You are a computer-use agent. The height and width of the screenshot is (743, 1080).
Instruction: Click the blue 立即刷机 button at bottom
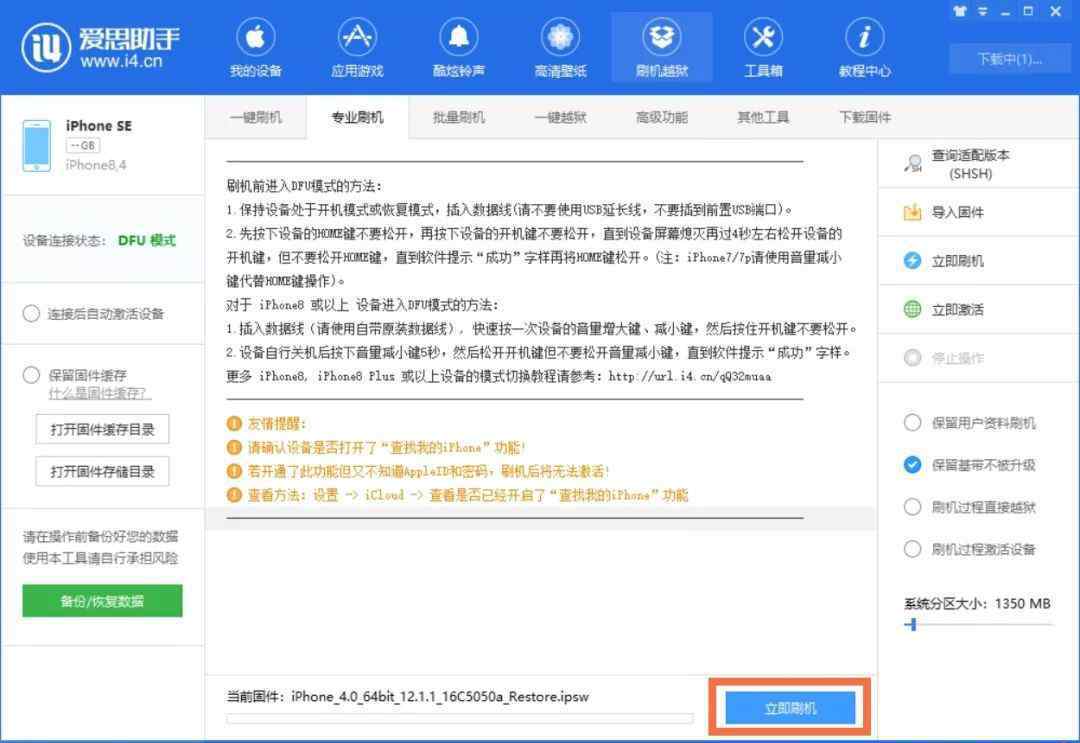point(790,708)
